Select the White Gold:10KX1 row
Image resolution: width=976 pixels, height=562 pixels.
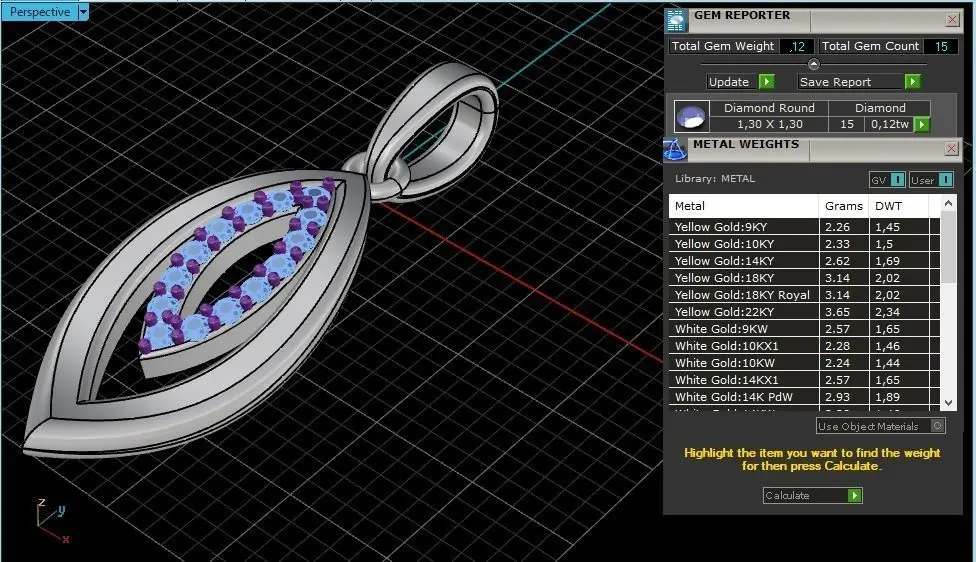click(804, 346)
